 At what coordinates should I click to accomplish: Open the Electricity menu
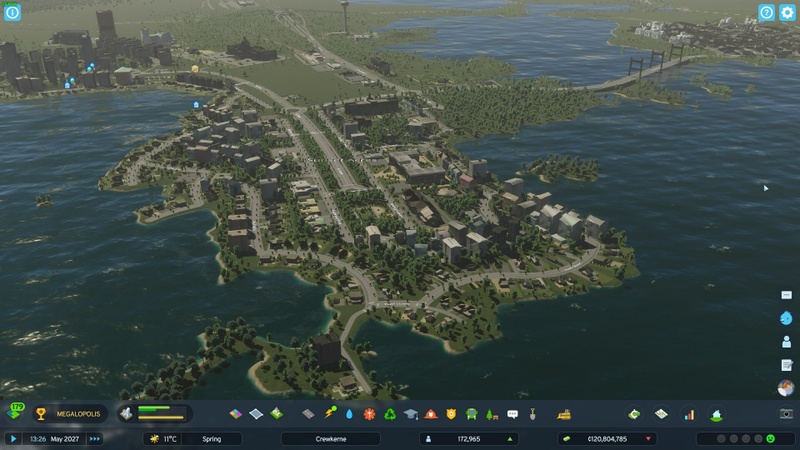[x=330, y=413]
